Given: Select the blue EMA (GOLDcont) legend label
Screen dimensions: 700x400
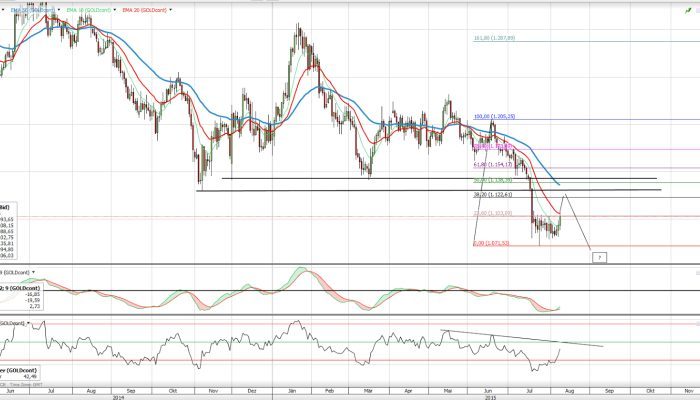Looking at the screenshot, I should click(33, 10).
